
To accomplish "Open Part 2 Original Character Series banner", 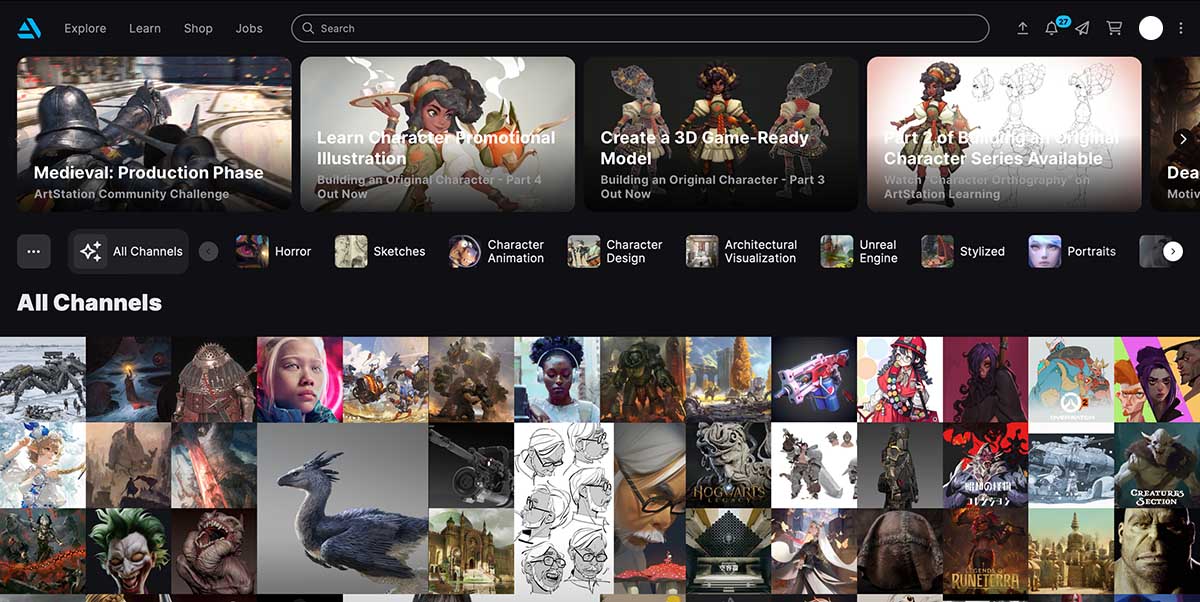I will [1004, 134].
